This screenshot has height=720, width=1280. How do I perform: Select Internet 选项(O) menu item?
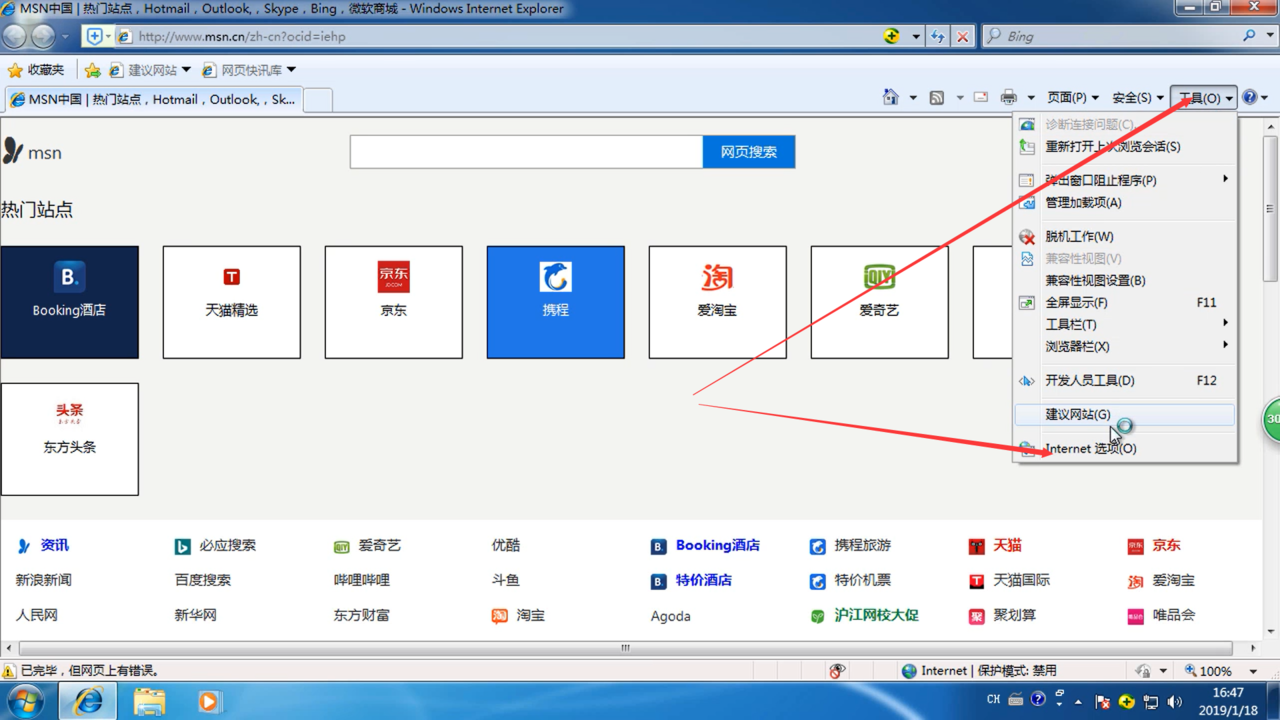[x=1126, y=448]
